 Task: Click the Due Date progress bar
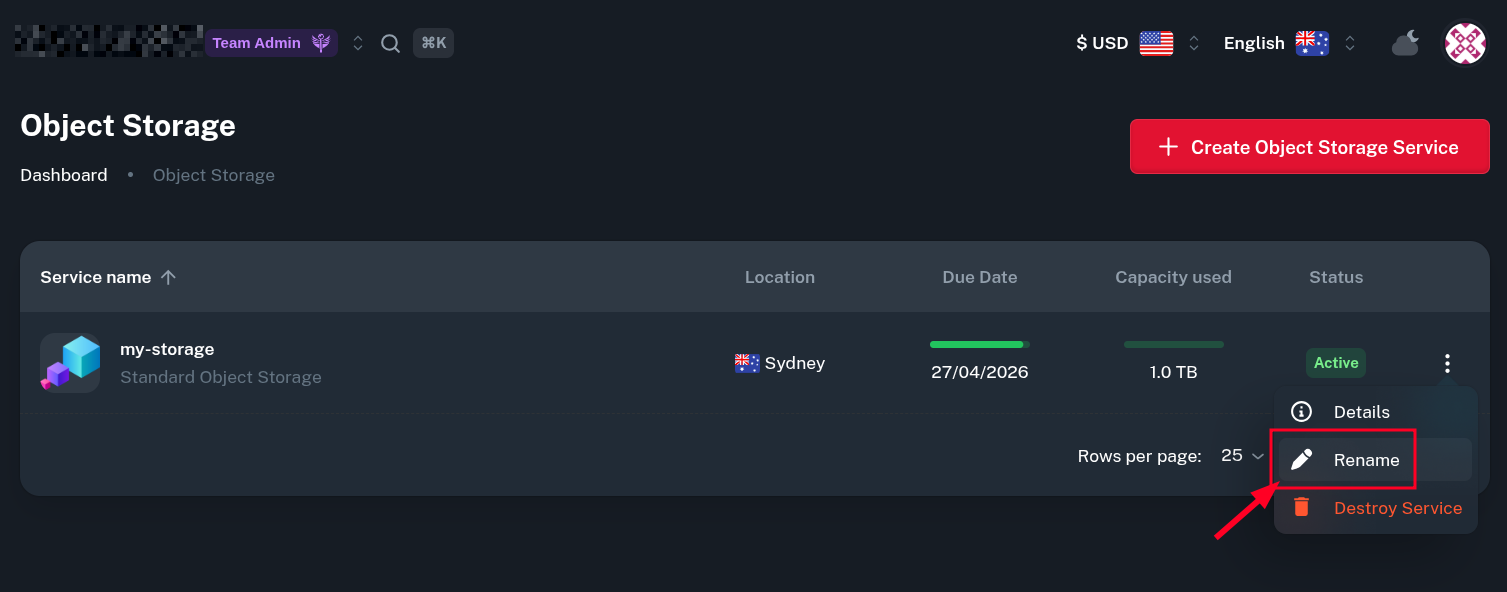[979, 344]
